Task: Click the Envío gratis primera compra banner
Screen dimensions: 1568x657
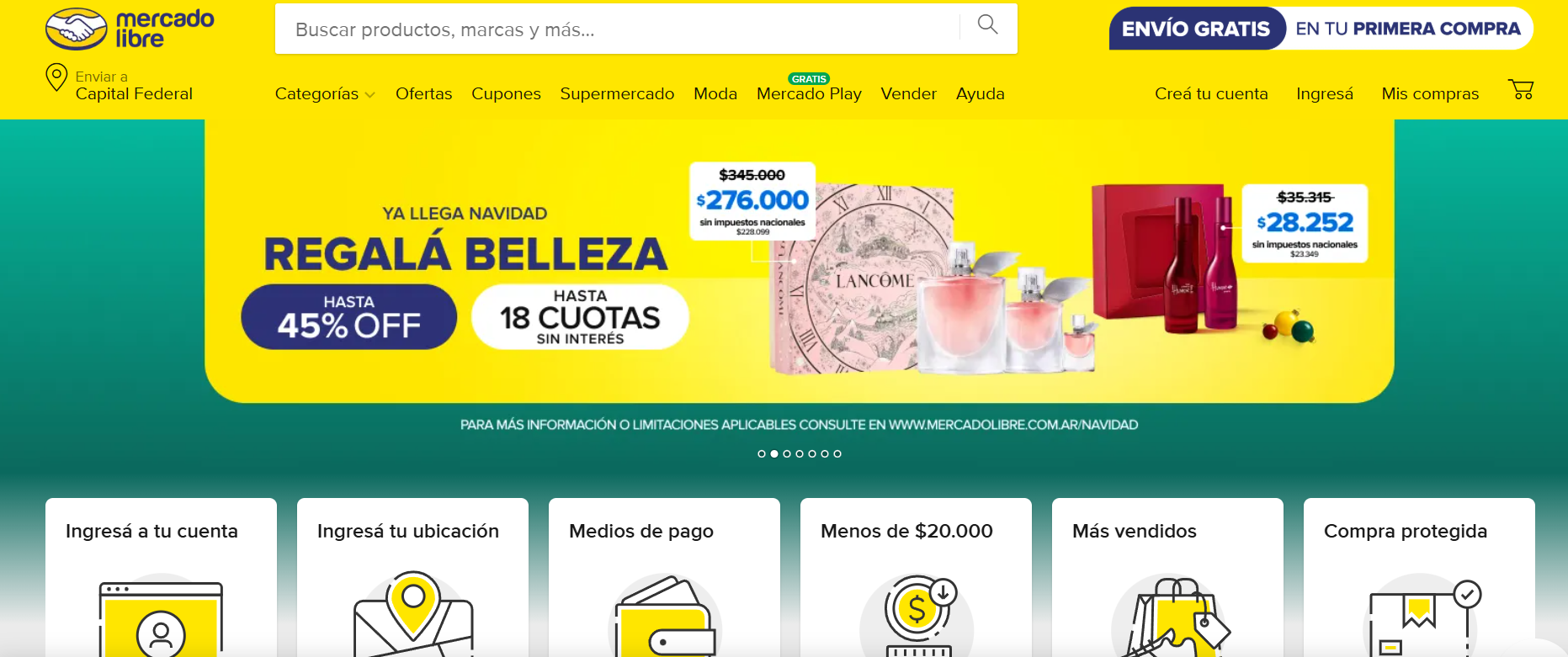Action: coord(1321,29)
